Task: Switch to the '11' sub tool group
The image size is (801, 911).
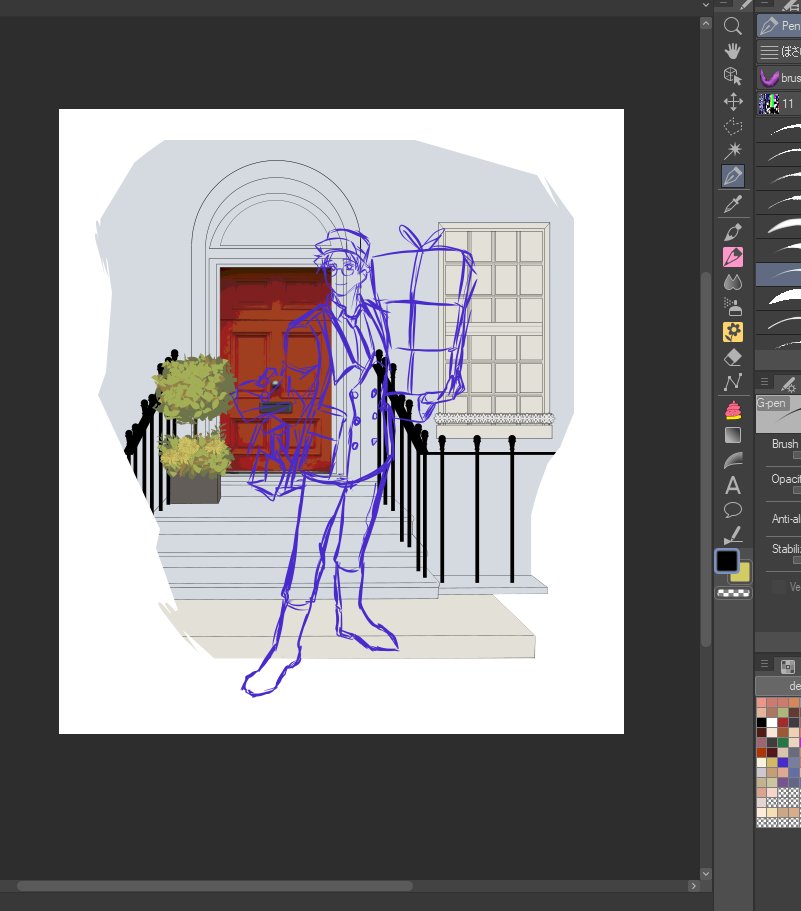Action: click(x=779, y=103)
